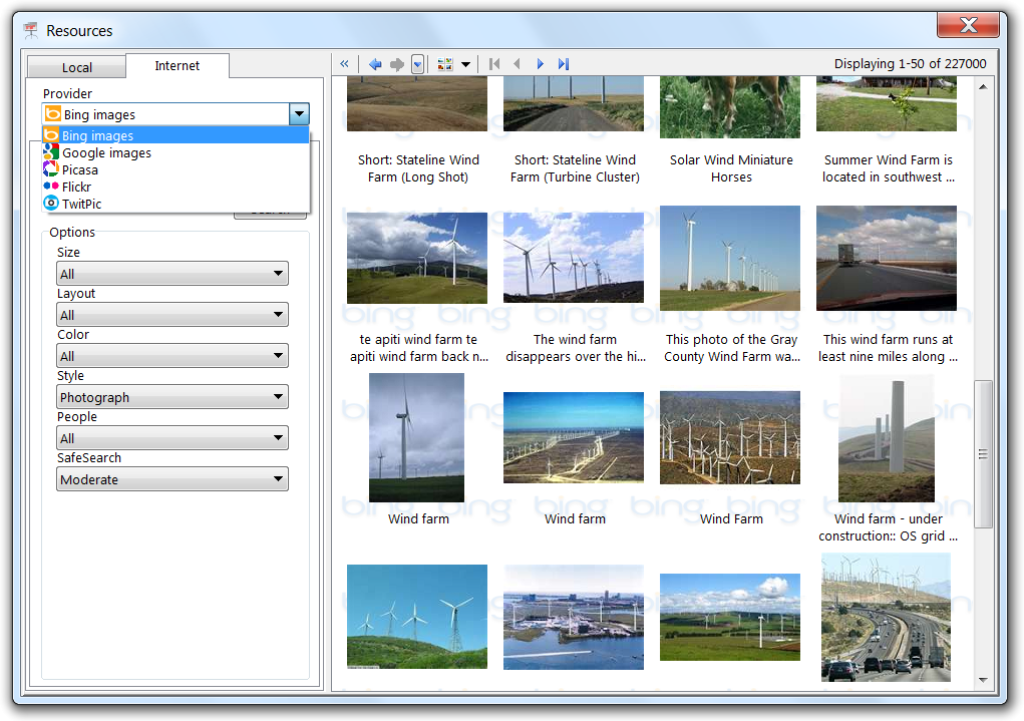Select the Gray County Wind Farm photo
The height and width of the screenshot is (721, 1024).
click(x=730, y=258)
